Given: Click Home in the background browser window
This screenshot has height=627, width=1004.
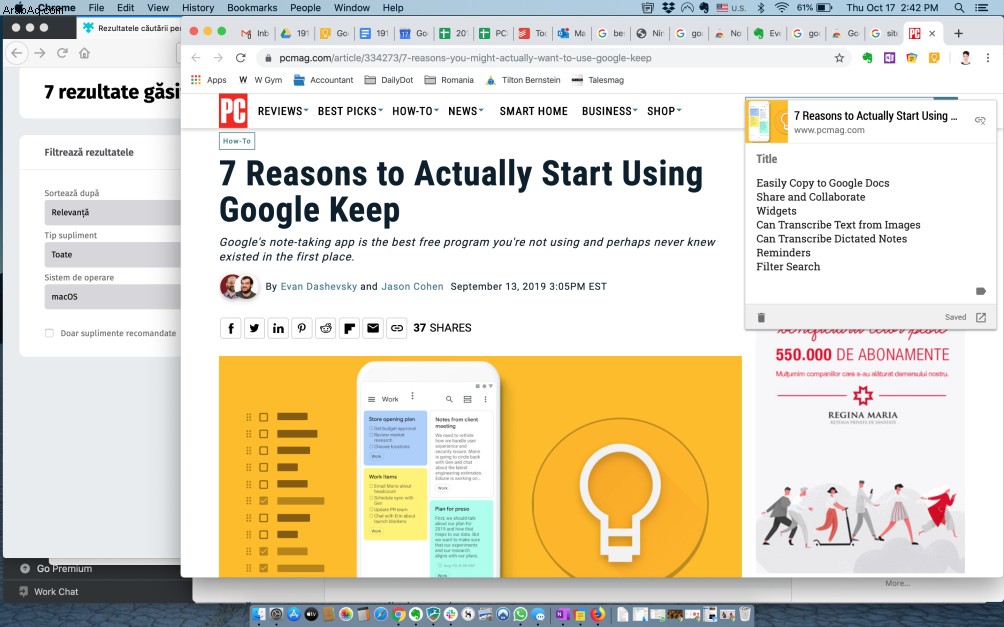Looking at the screenshot, I should (85, 53).
